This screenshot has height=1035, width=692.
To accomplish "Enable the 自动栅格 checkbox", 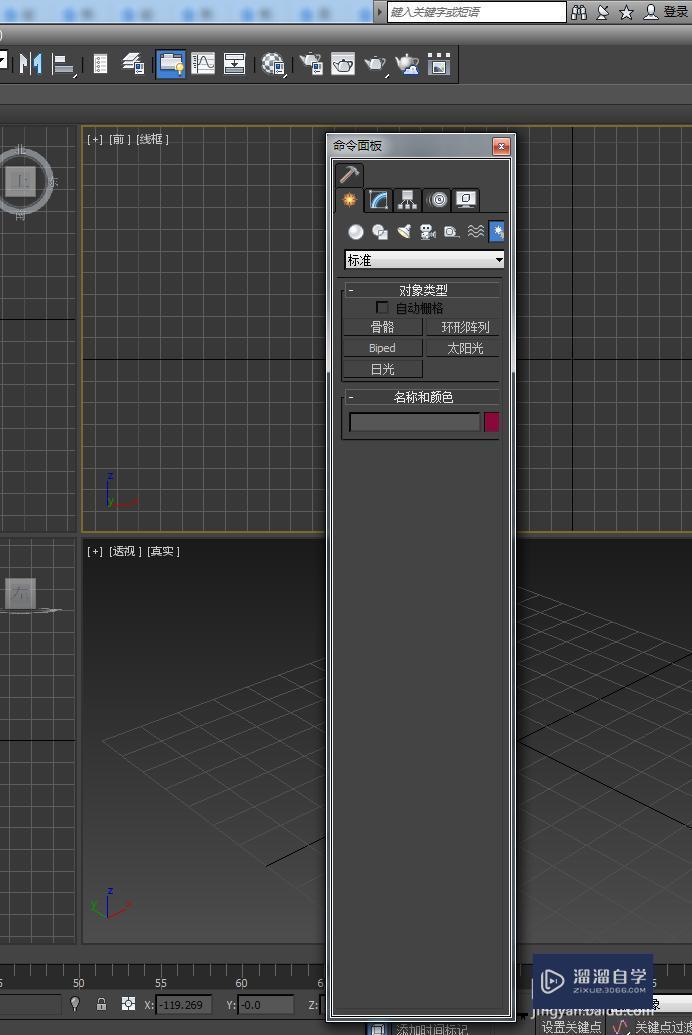I will click(382, 308).
